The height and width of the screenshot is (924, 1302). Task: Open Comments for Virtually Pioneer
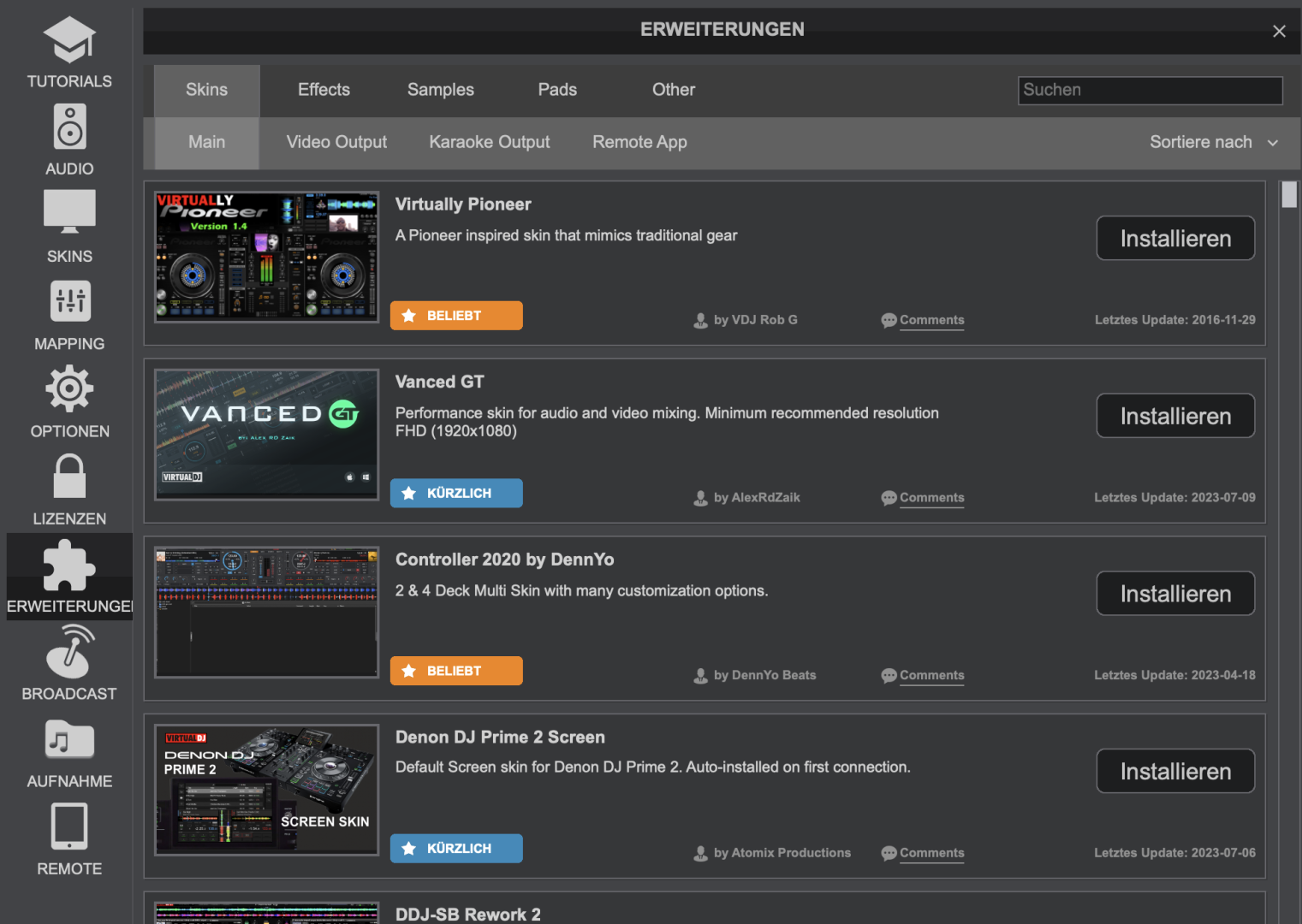coord(931,320)
